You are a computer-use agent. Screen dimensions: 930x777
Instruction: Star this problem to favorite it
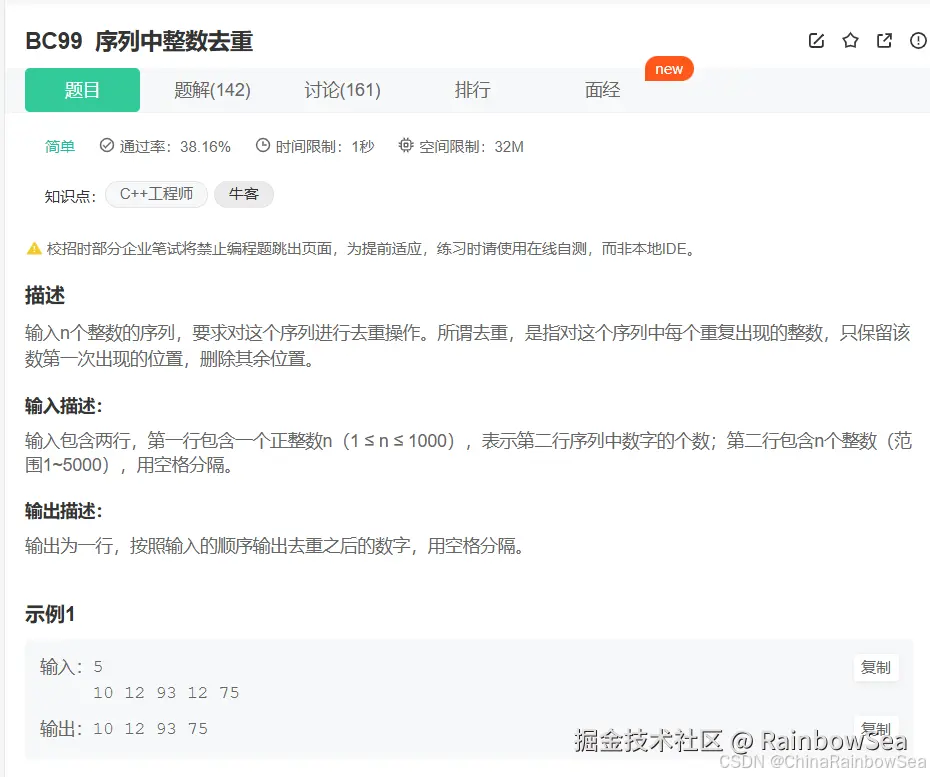(850, 40)
